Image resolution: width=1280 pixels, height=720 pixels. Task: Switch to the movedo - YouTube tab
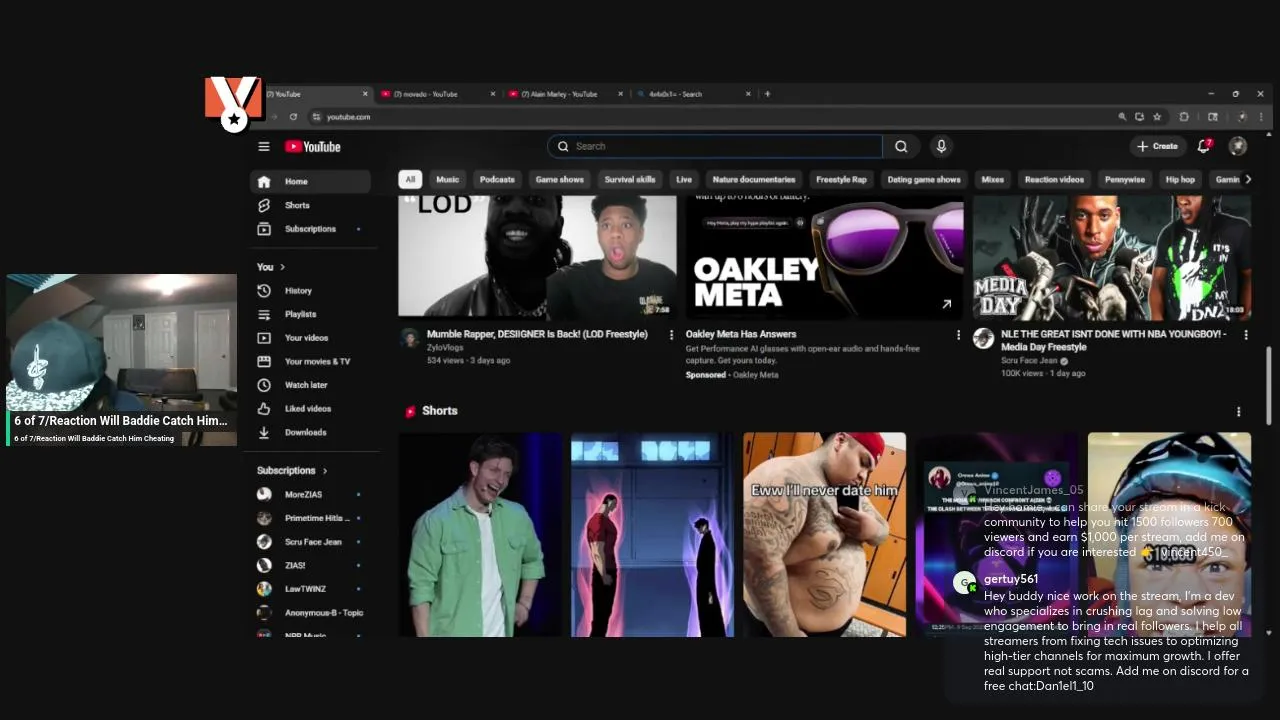pos(438,94)
